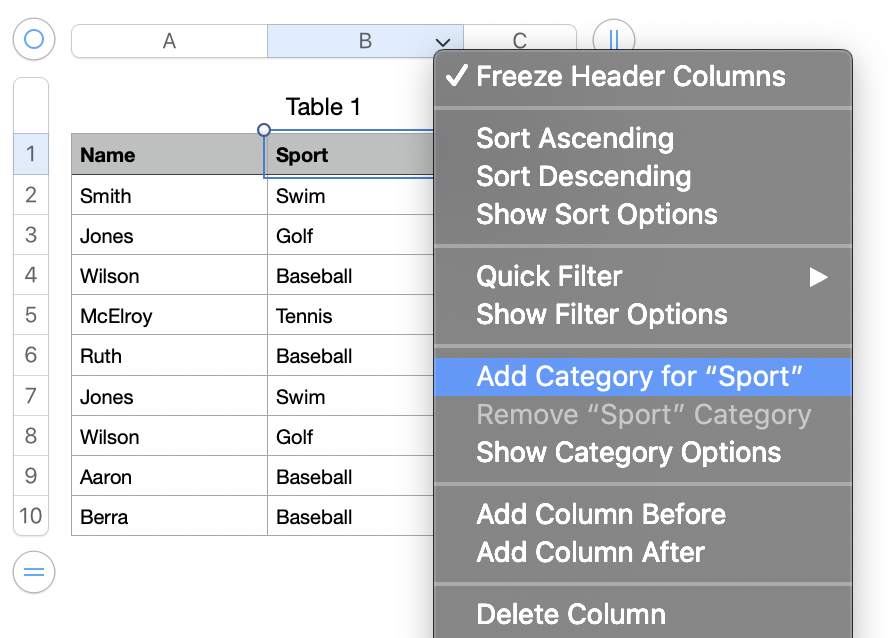Expand the Quick Filter submenu arrow
Viewport: 888px width, 638px height.
point(819,277)
